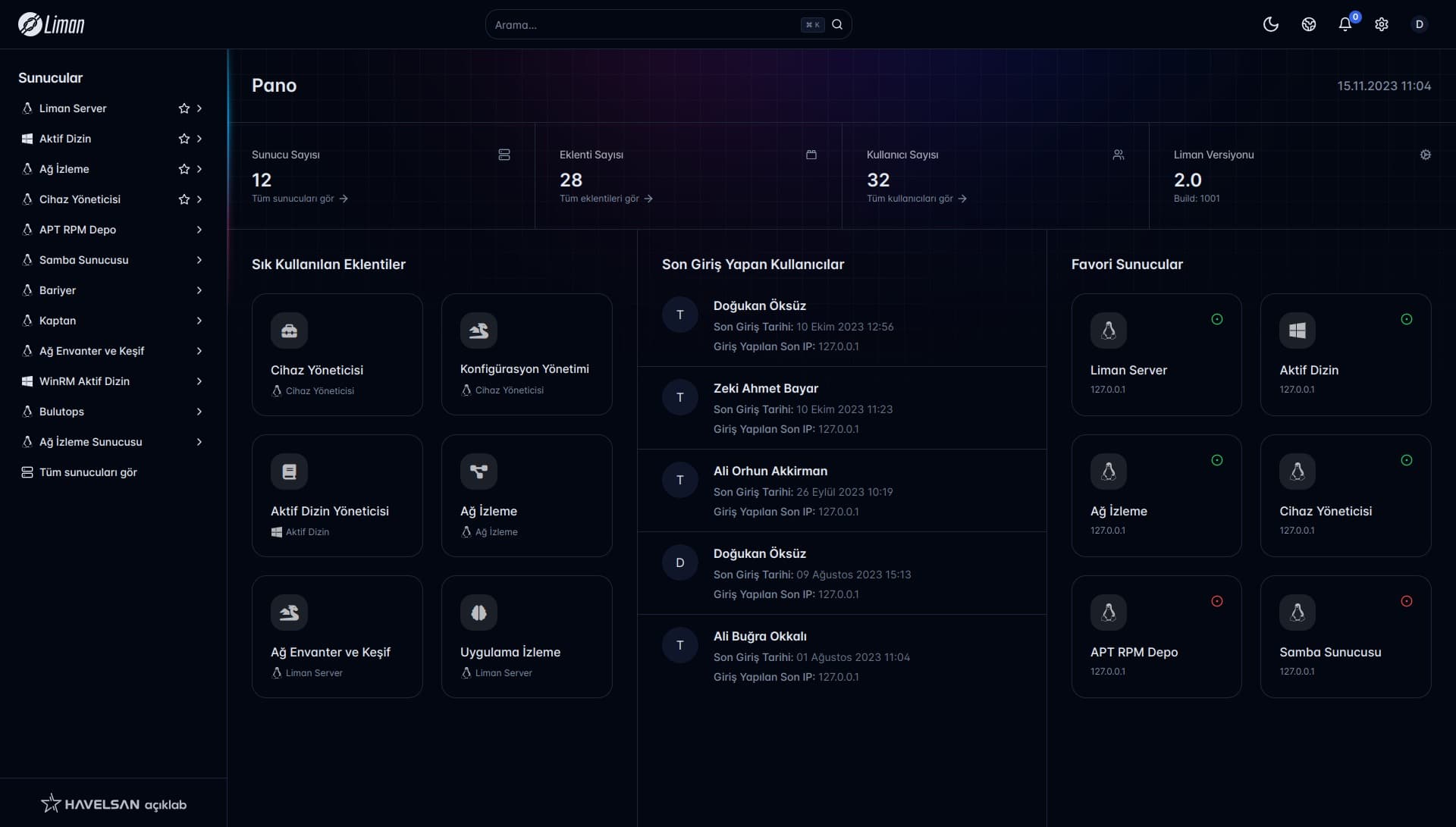The width and height of the screenshot is (1456, 827).
Task: Expand the Bulutops server entry
Action: tap(199, 412)
